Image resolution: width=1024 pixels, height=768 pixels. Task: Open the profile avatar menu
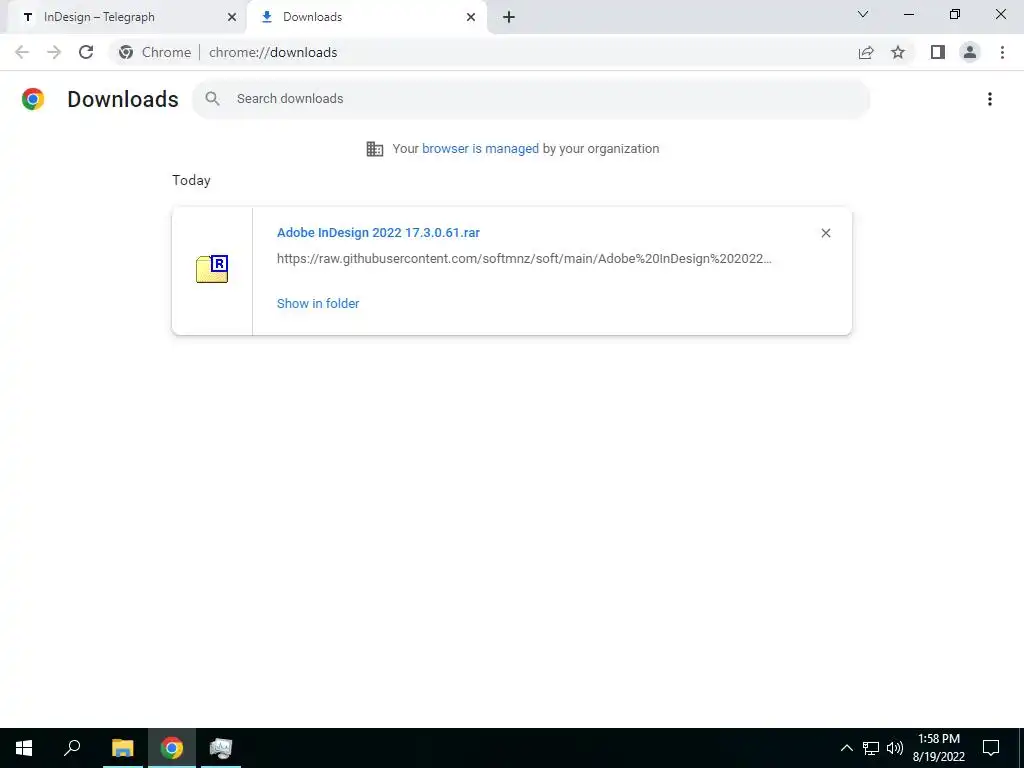[970, 52]
